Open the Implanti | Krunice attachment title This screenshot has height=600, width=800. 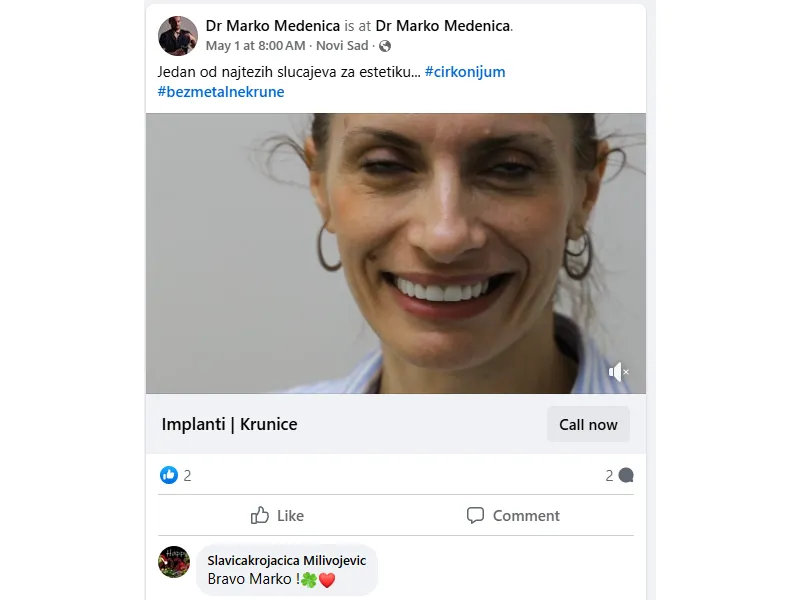click(x=229, y=424)
